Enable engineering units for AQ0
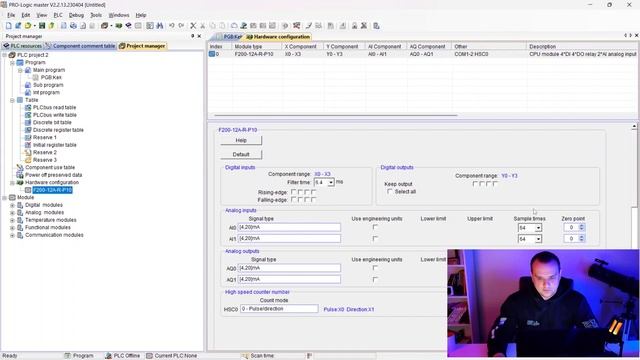 [x=375, y=268]
